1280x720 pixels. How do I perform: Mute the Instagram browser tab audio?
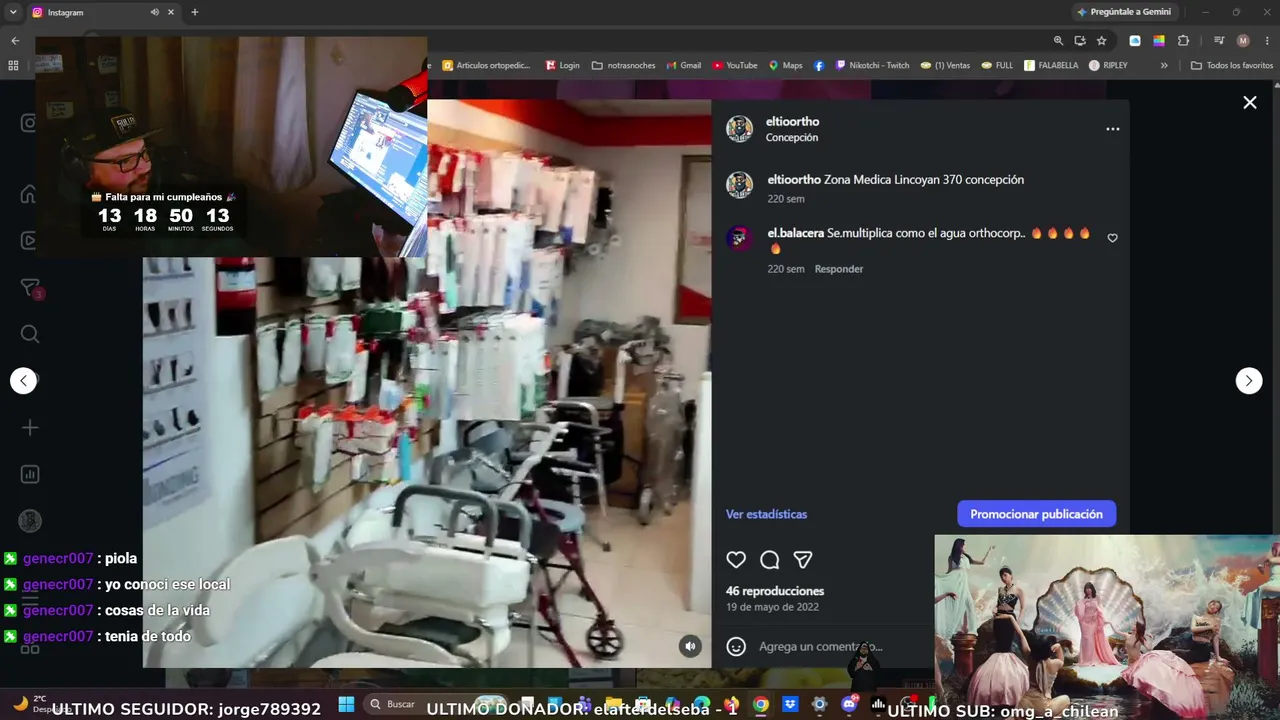155,12
